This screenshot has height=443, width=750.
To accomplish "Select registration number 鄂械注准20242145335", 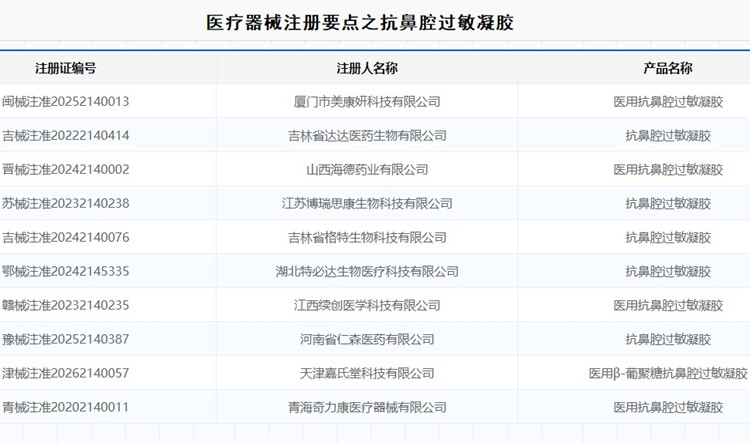I will [x=66, y=271].
